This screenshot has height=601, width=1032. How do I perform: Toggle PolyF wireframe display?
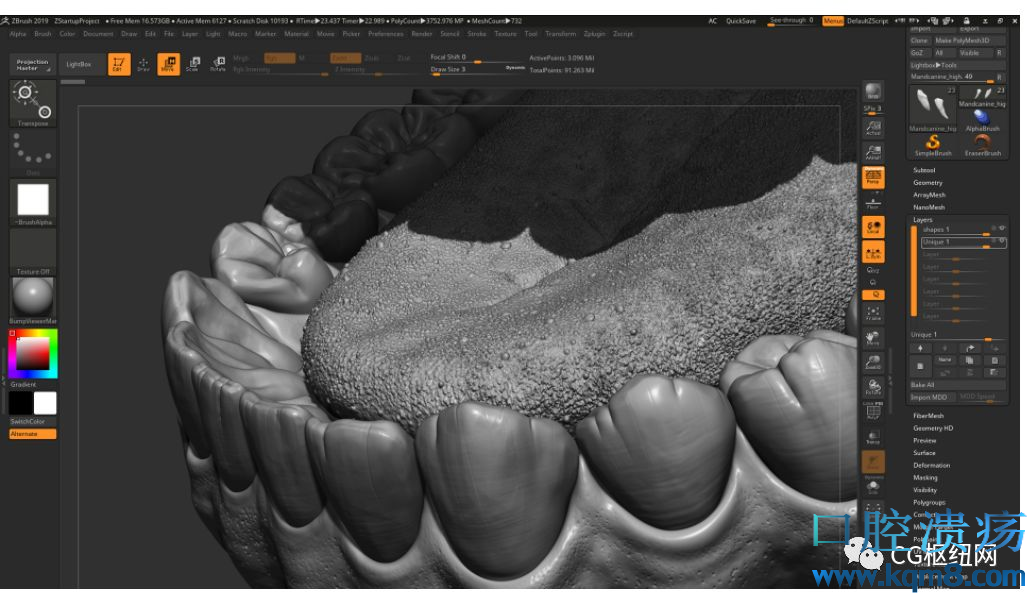(873, 412)
